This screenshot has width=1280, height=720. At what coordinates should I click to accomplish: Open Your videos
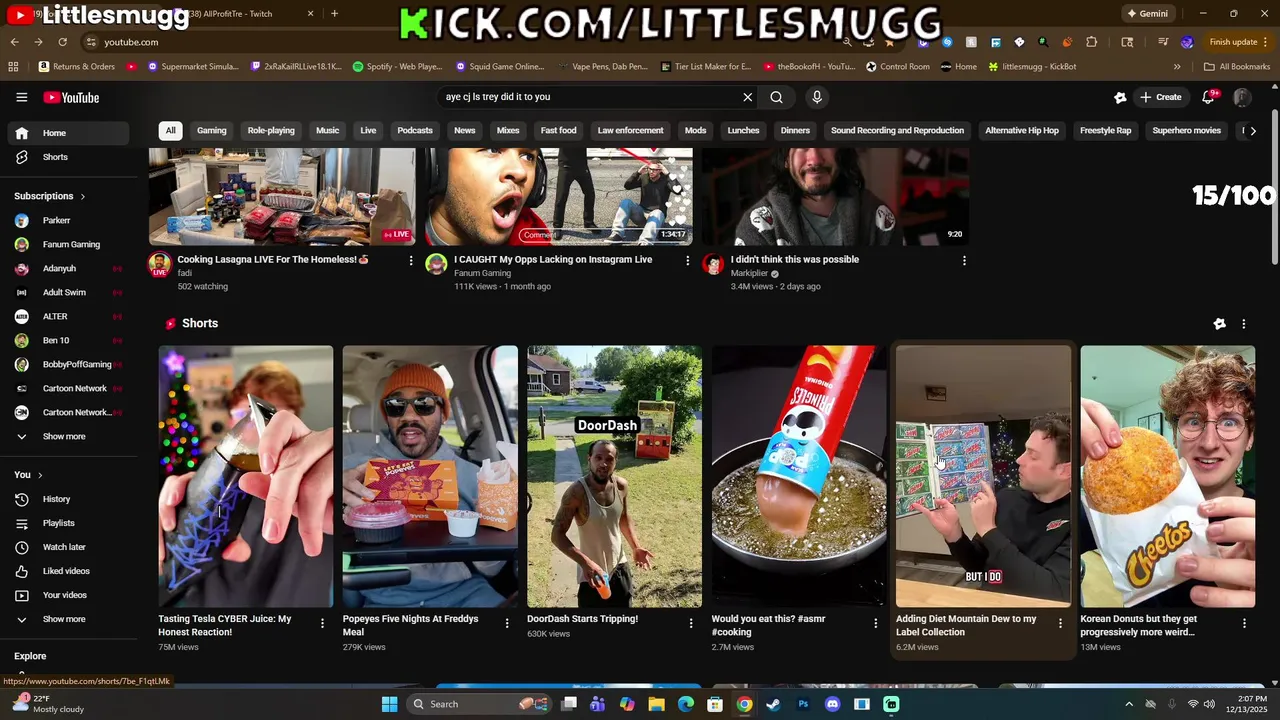click(x=66, y=595)
